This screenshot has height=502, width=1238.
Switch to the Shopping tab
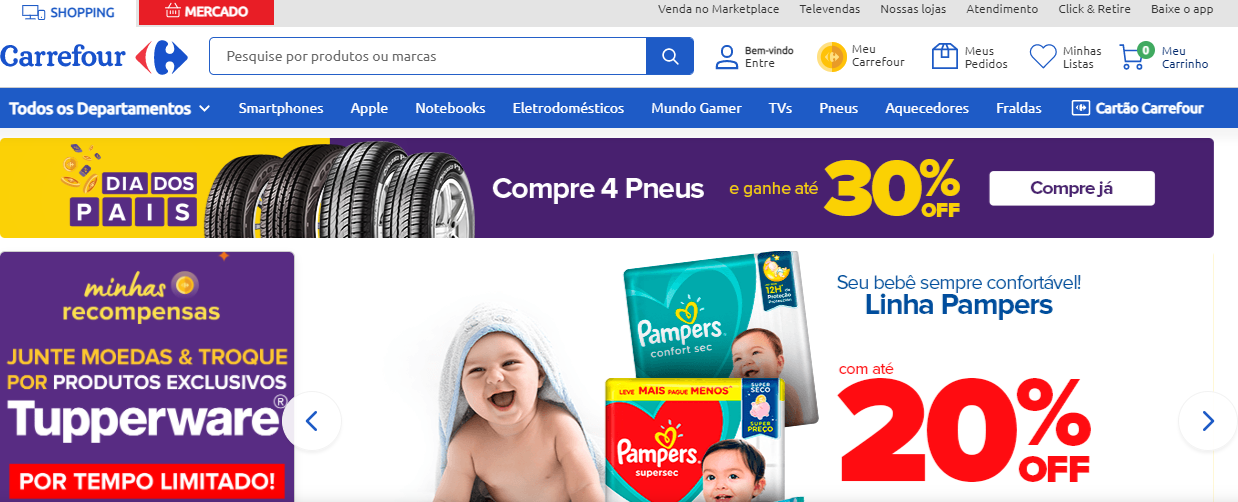click(67, 13)
